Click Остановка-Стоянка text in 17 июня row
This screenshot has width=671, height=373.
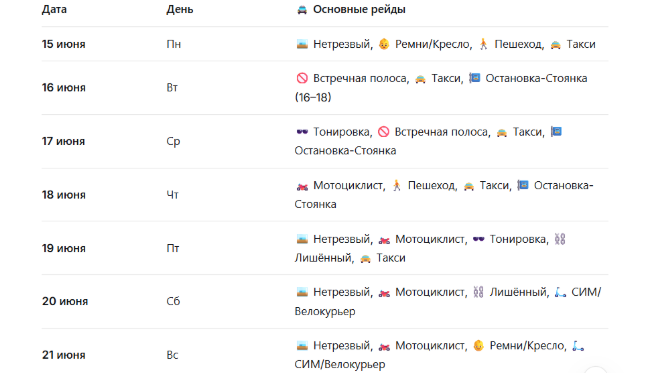tap(345, 151)
